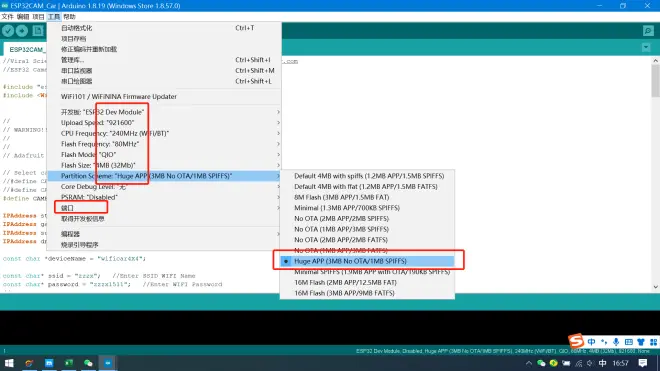This screenshot has height=371, width=660.
Task: Open 串口监视器 Ctrl+Shift+M entry
Action: (x=164, y=70)
